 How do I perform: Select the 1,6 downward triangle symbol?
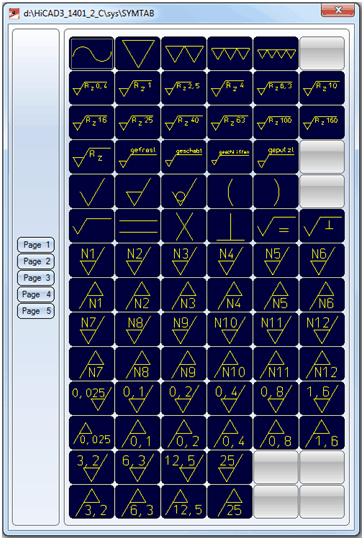pos(322,398)
